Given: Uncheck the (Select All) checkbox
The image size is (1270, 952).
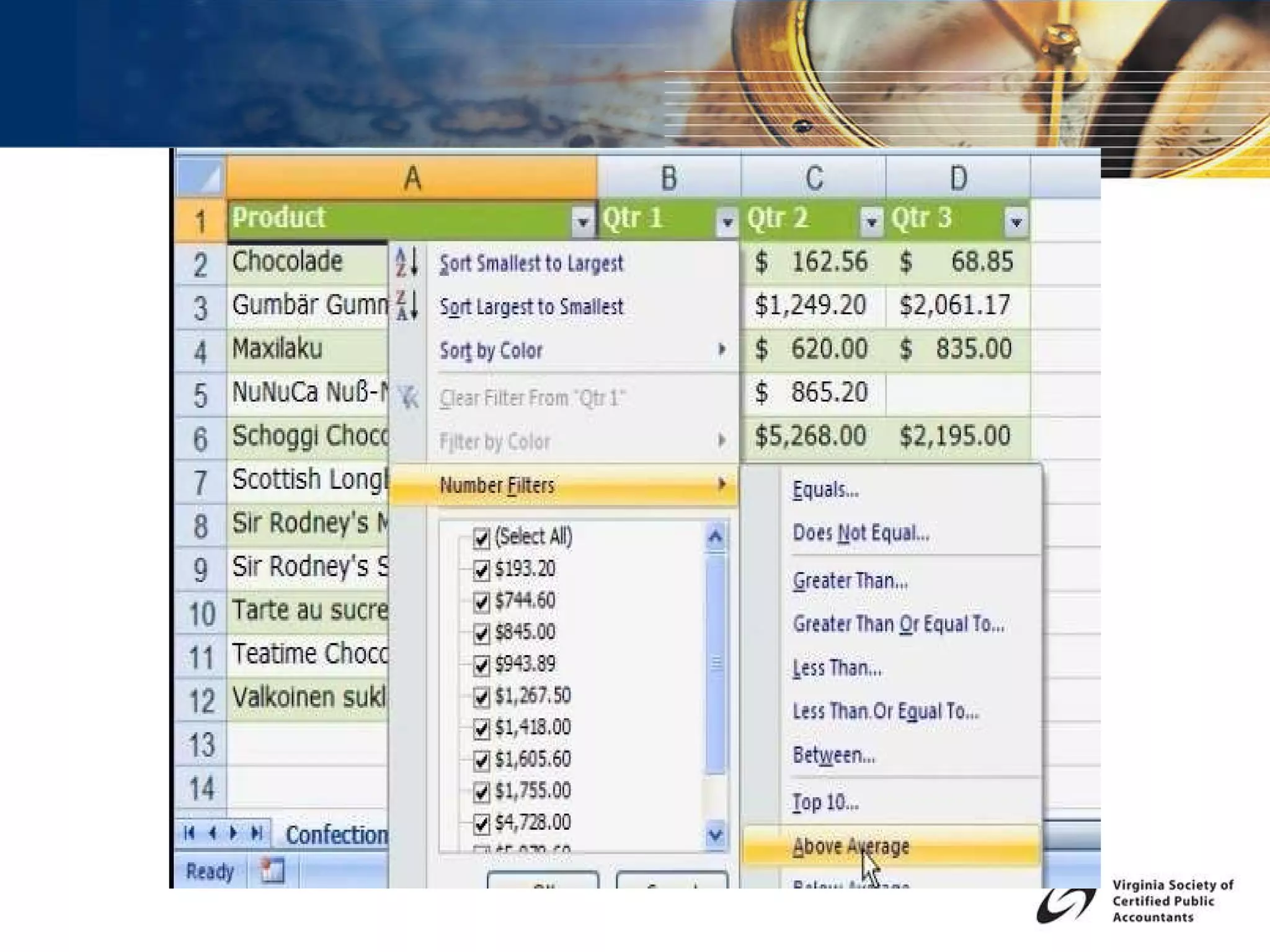Looking at the screenshot, I should tap(481, 537).
